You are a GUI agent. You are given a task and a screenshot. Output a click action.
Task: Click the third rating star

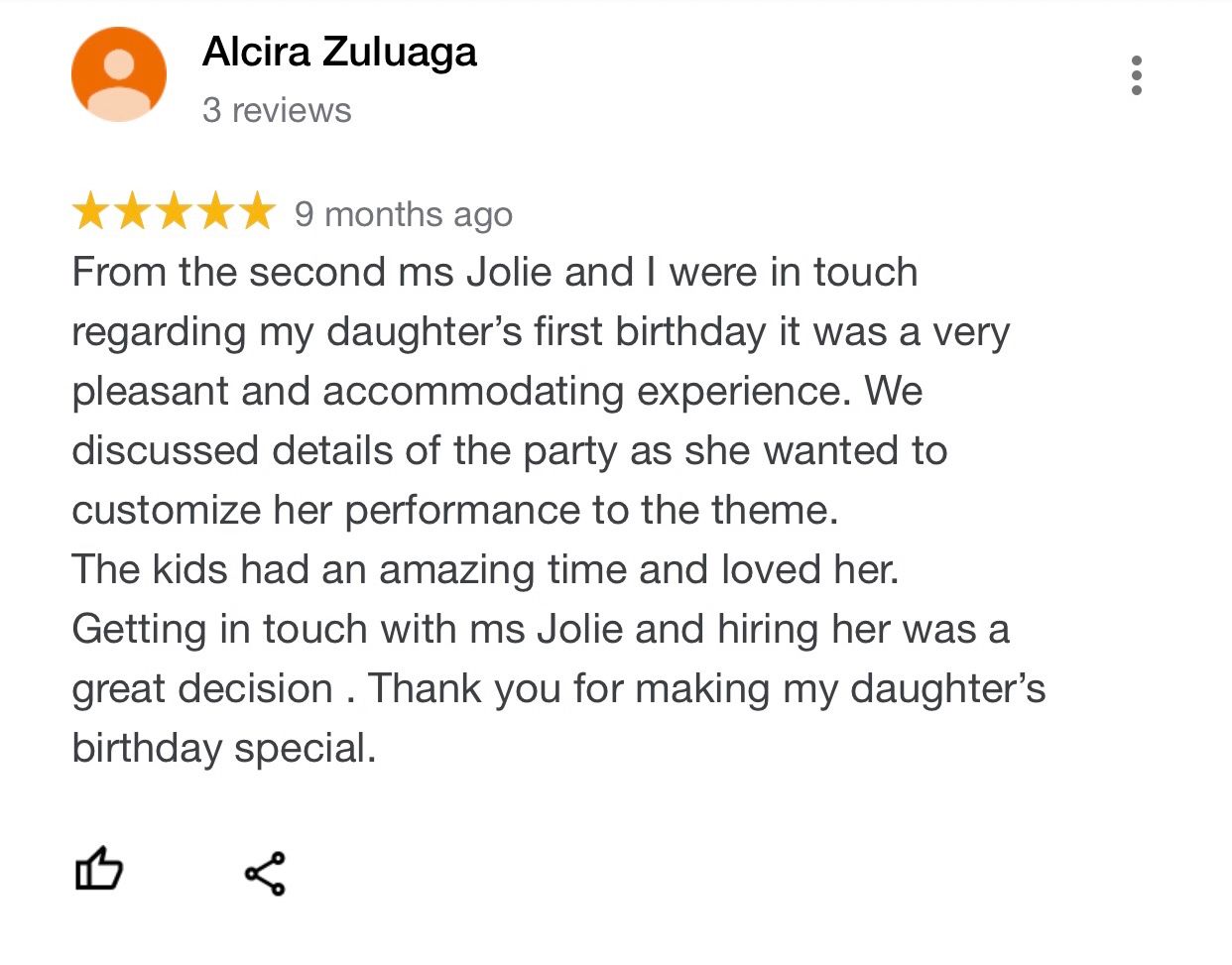(174, 212)
